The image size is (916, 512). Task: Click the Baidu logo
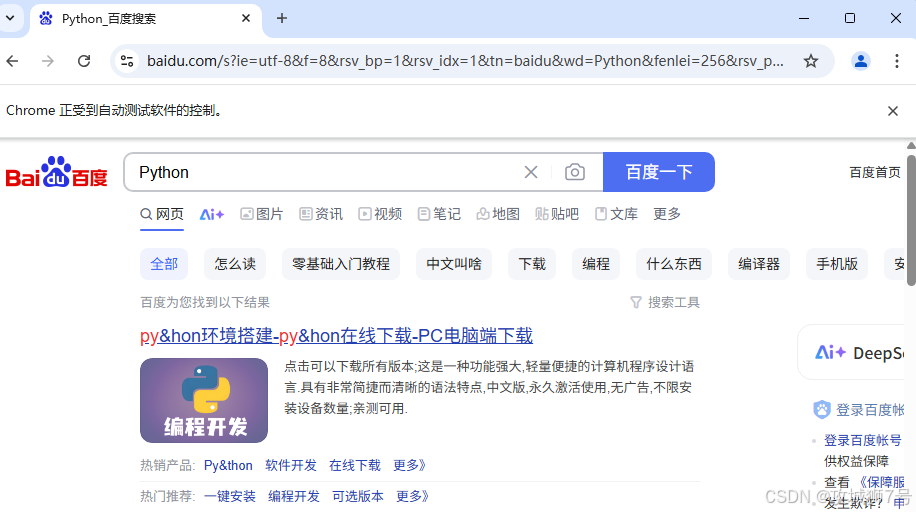pos(57,172)
